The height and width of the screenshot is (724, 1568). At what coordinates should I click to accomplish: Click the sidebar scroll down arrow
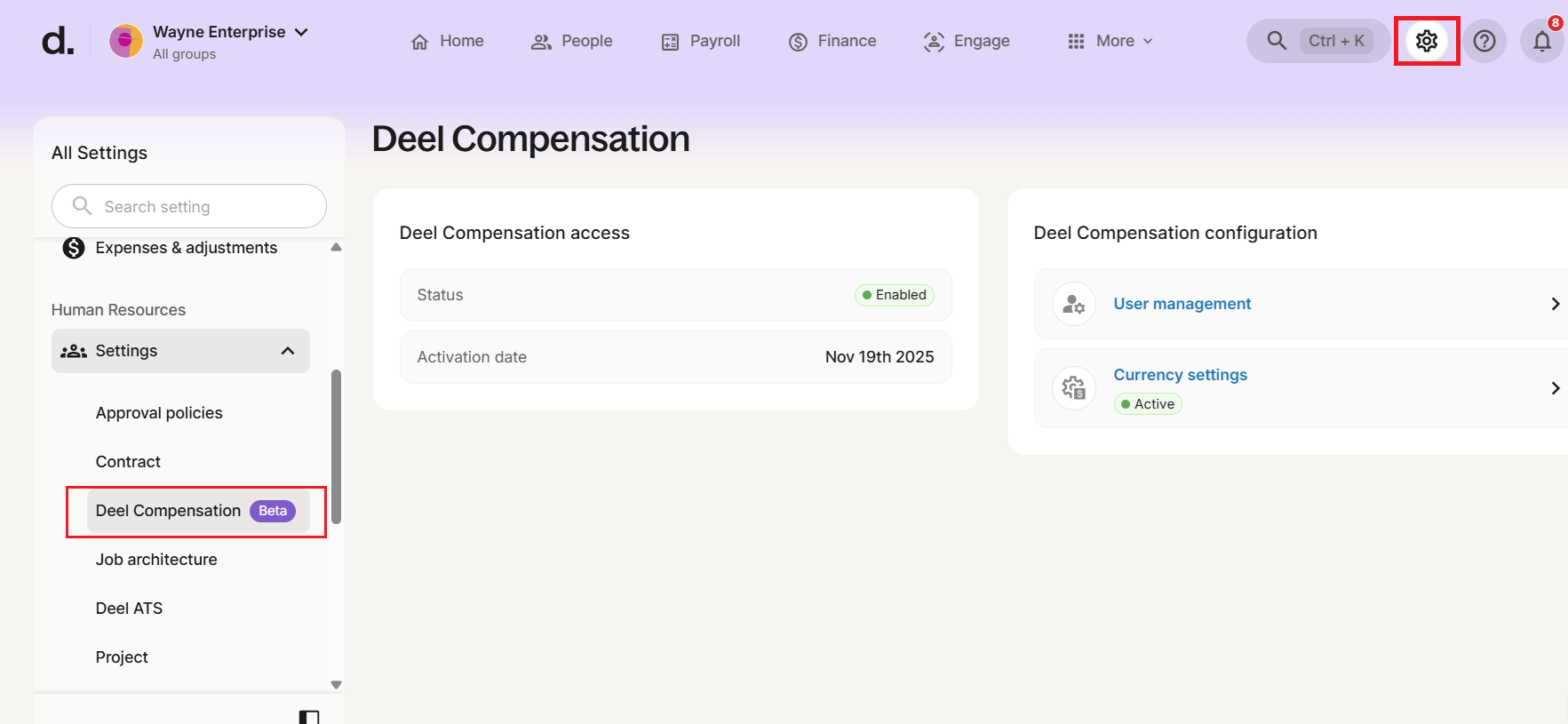pos(336,685)
